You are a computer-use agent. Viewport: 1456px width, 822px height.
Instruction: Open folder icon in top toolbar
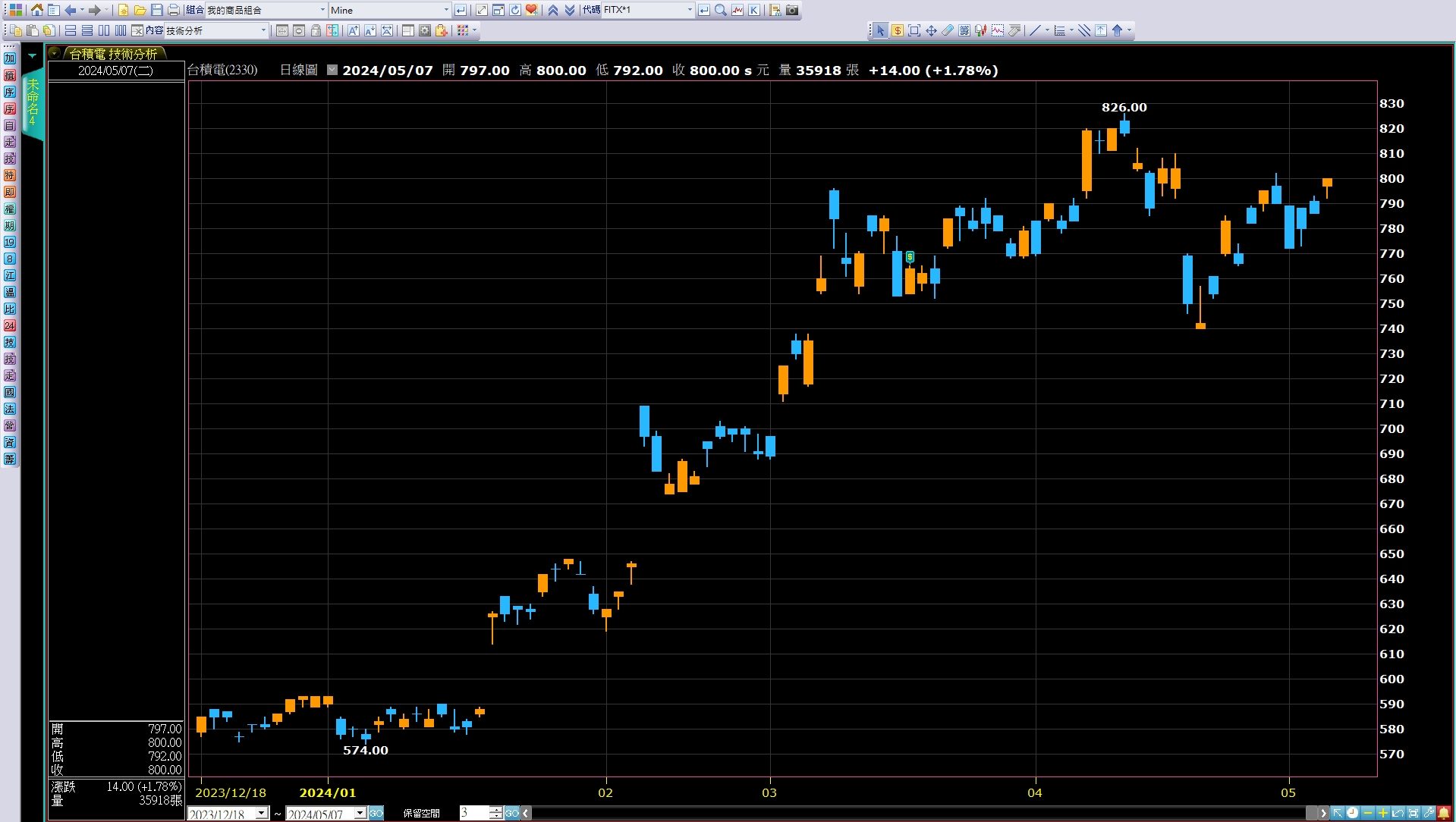pyautogui.click(x=140, y=10)
